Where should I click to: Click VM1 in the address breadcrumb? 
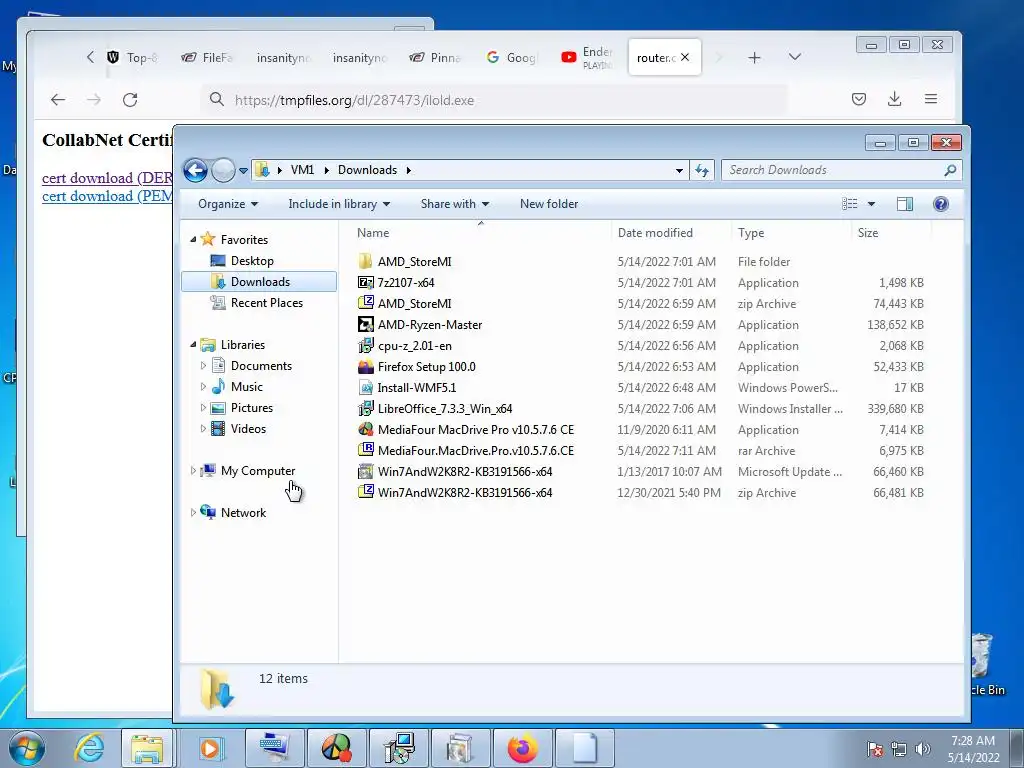tap(302, 170)
